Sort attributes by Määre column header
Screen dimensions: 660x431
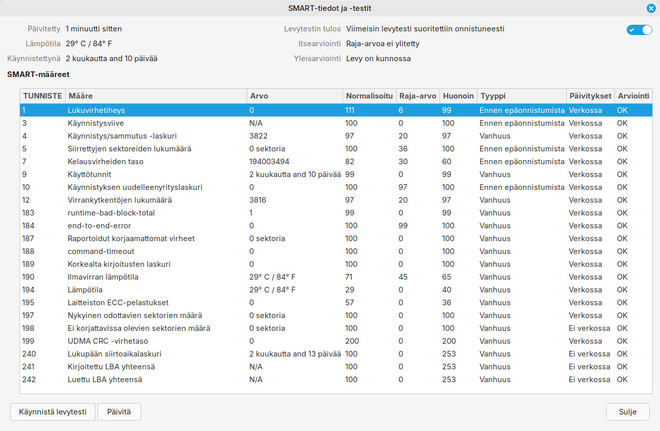coord(156,96)
